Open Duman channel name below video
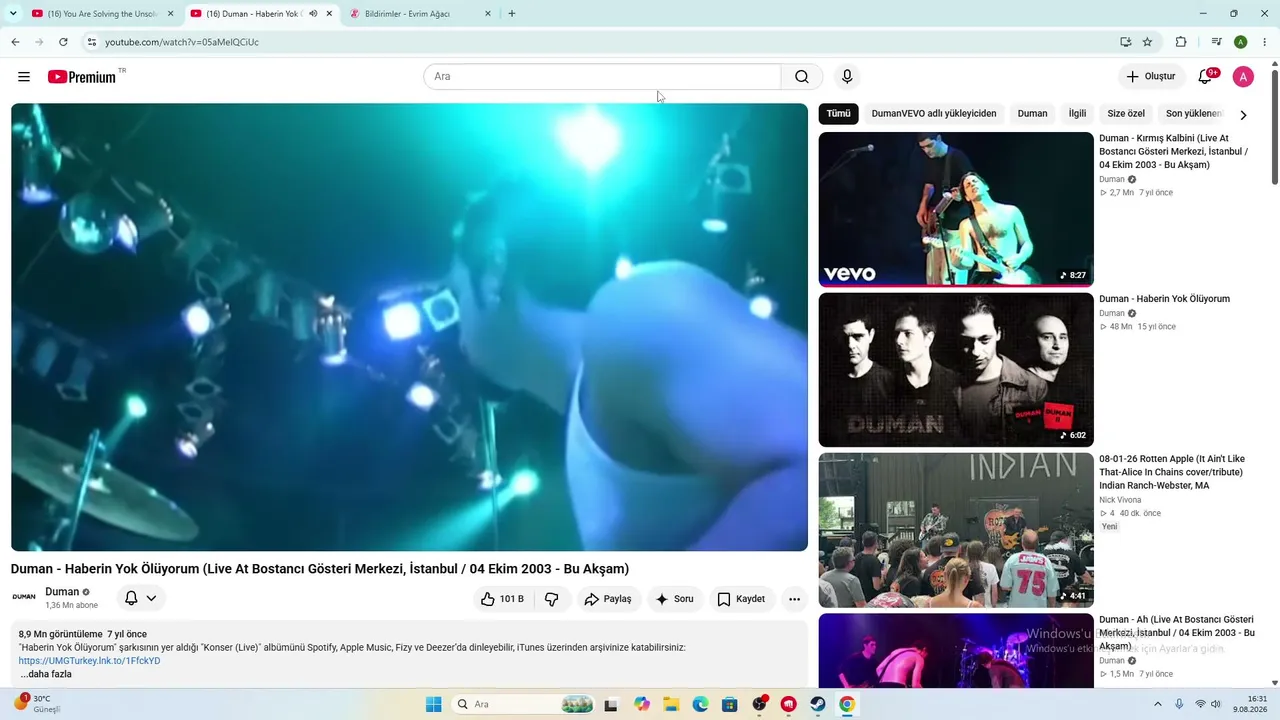This screenshot has width=1280, height=720. pos(62,592)
